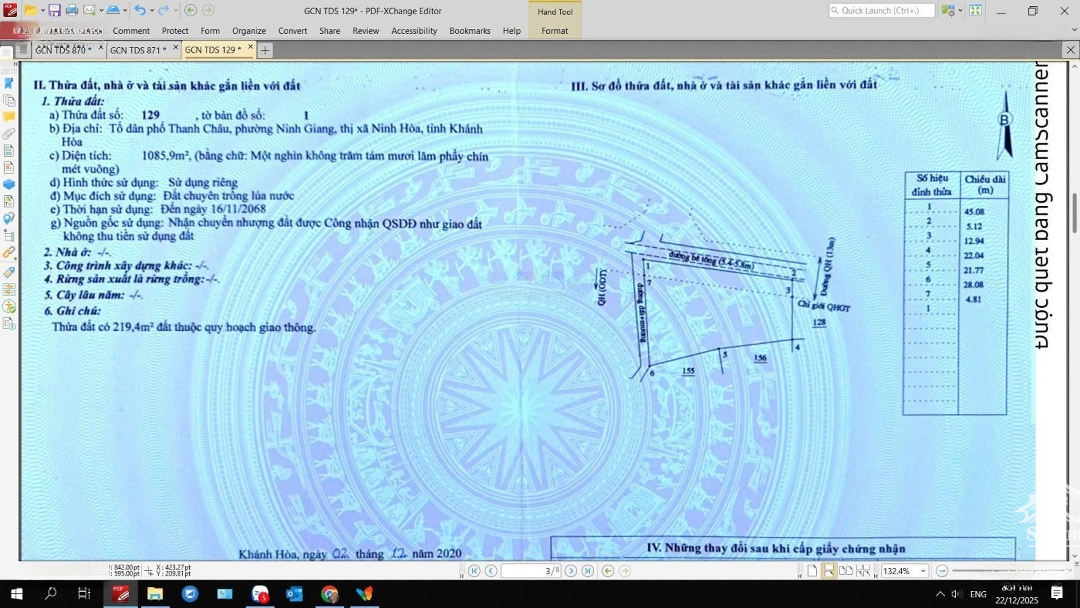
Task: Switch to the GCN TDS 871 tab
Action: [134, 50]
